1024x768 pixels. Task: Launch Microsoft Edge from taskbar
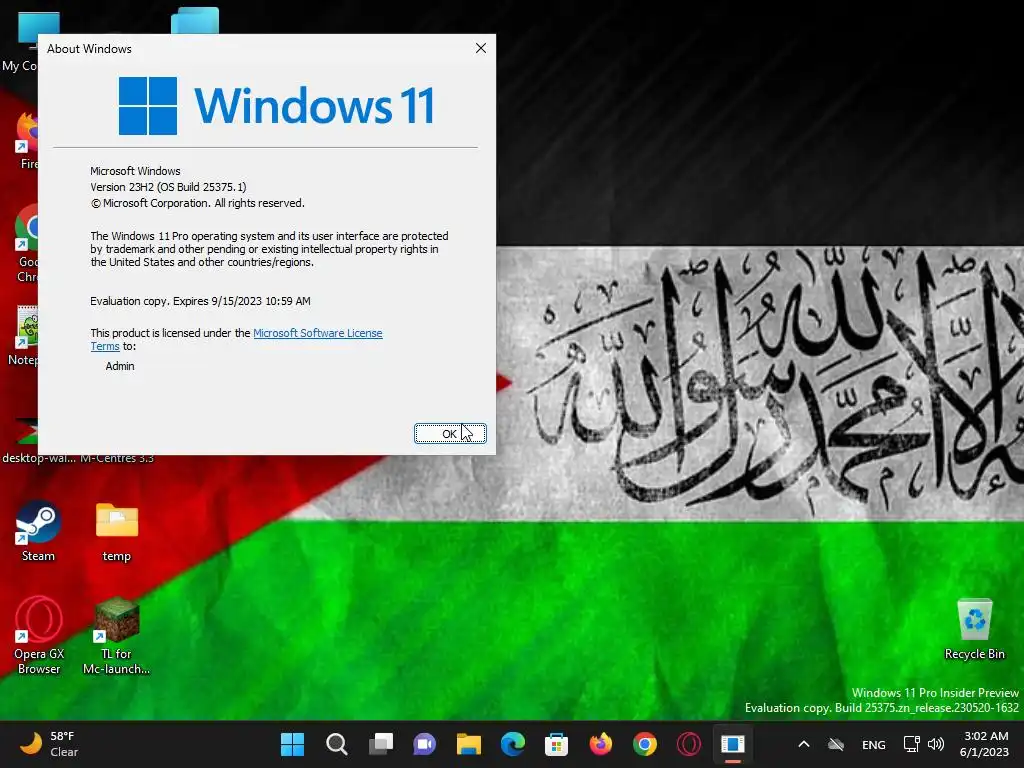click(513, 744)
